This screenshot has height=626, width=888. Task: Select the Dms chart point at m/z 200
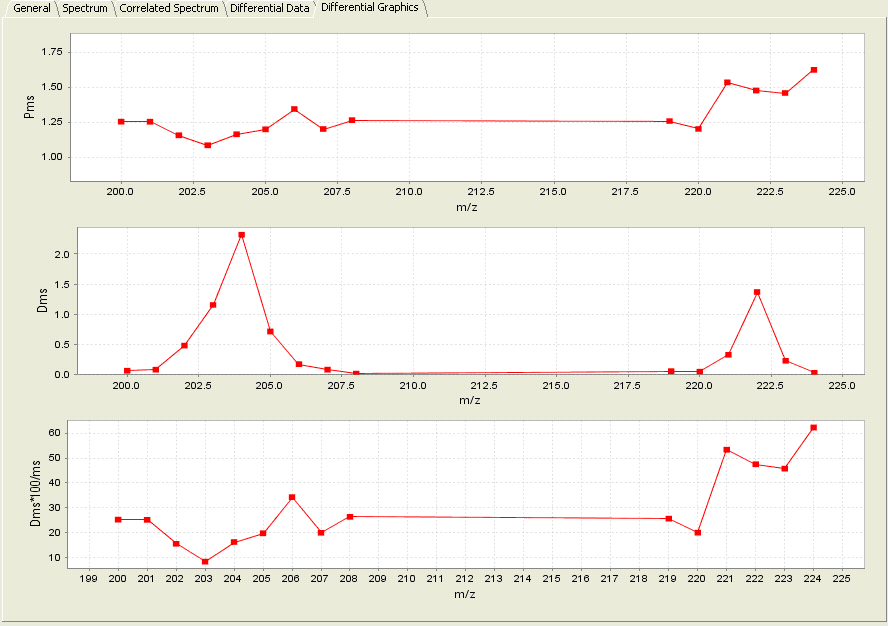point(127,371)
